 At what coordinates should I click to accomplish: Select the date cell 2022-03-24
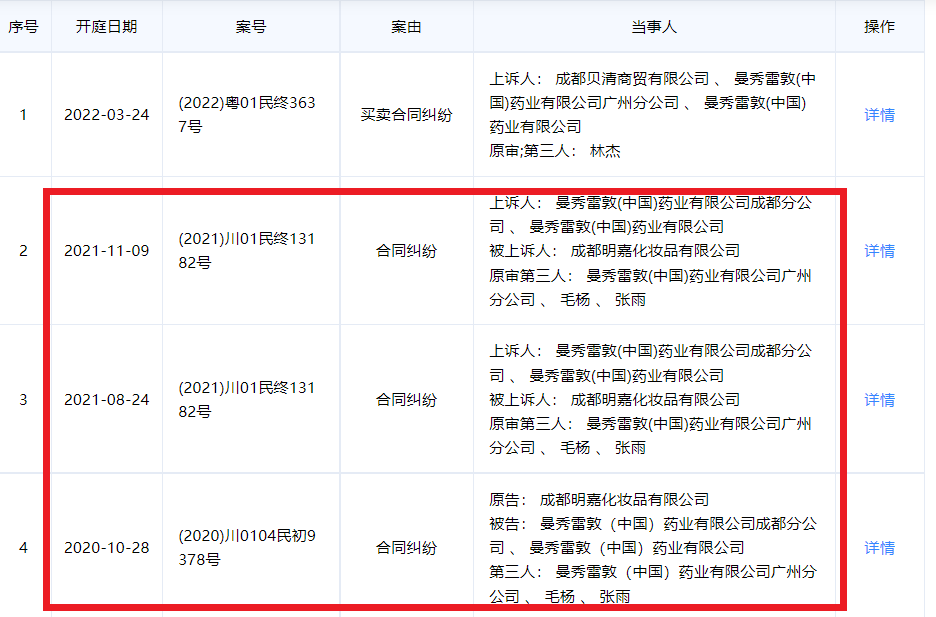[106, 115]
